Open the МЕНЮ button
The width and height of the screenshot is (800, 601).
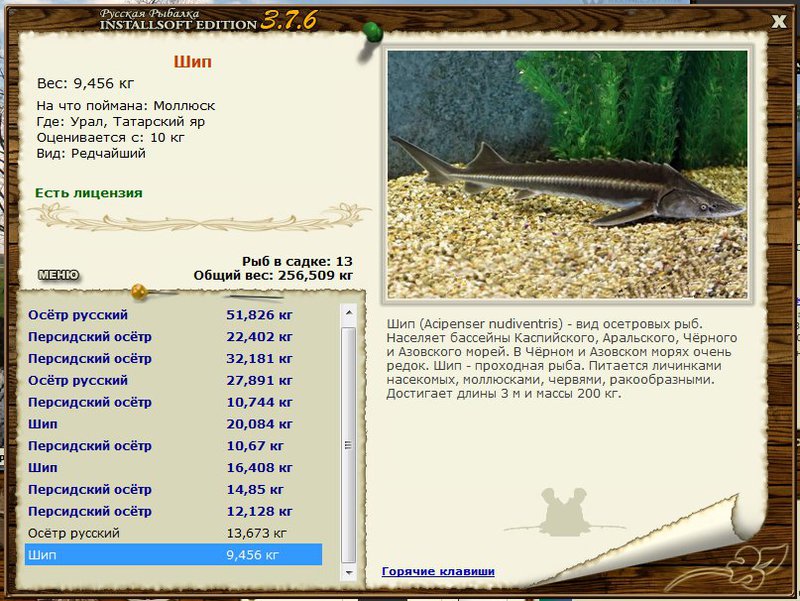click(59, 275)
